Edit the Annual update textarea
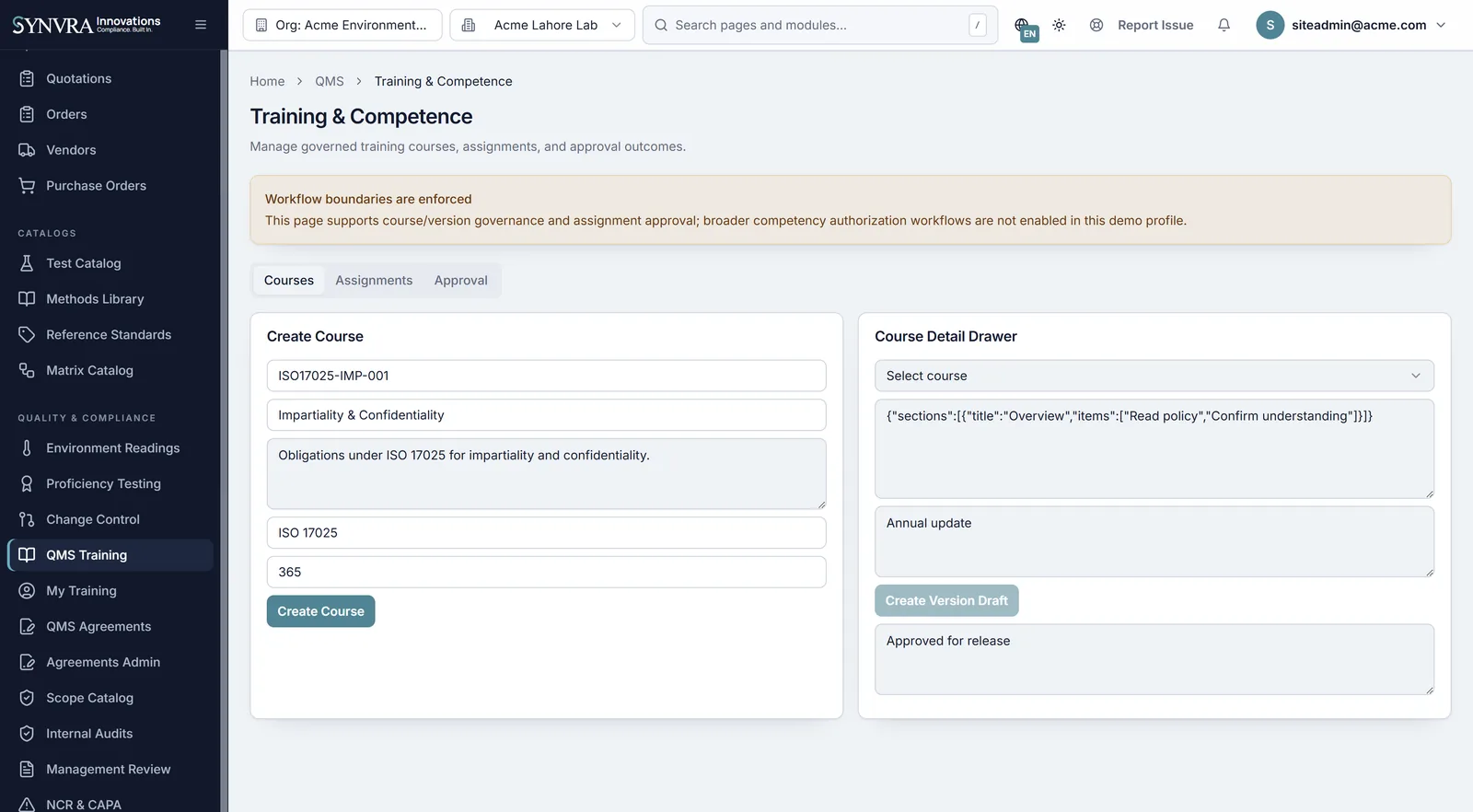The width and height of the screenshot is (1473, 812). 1154,542
